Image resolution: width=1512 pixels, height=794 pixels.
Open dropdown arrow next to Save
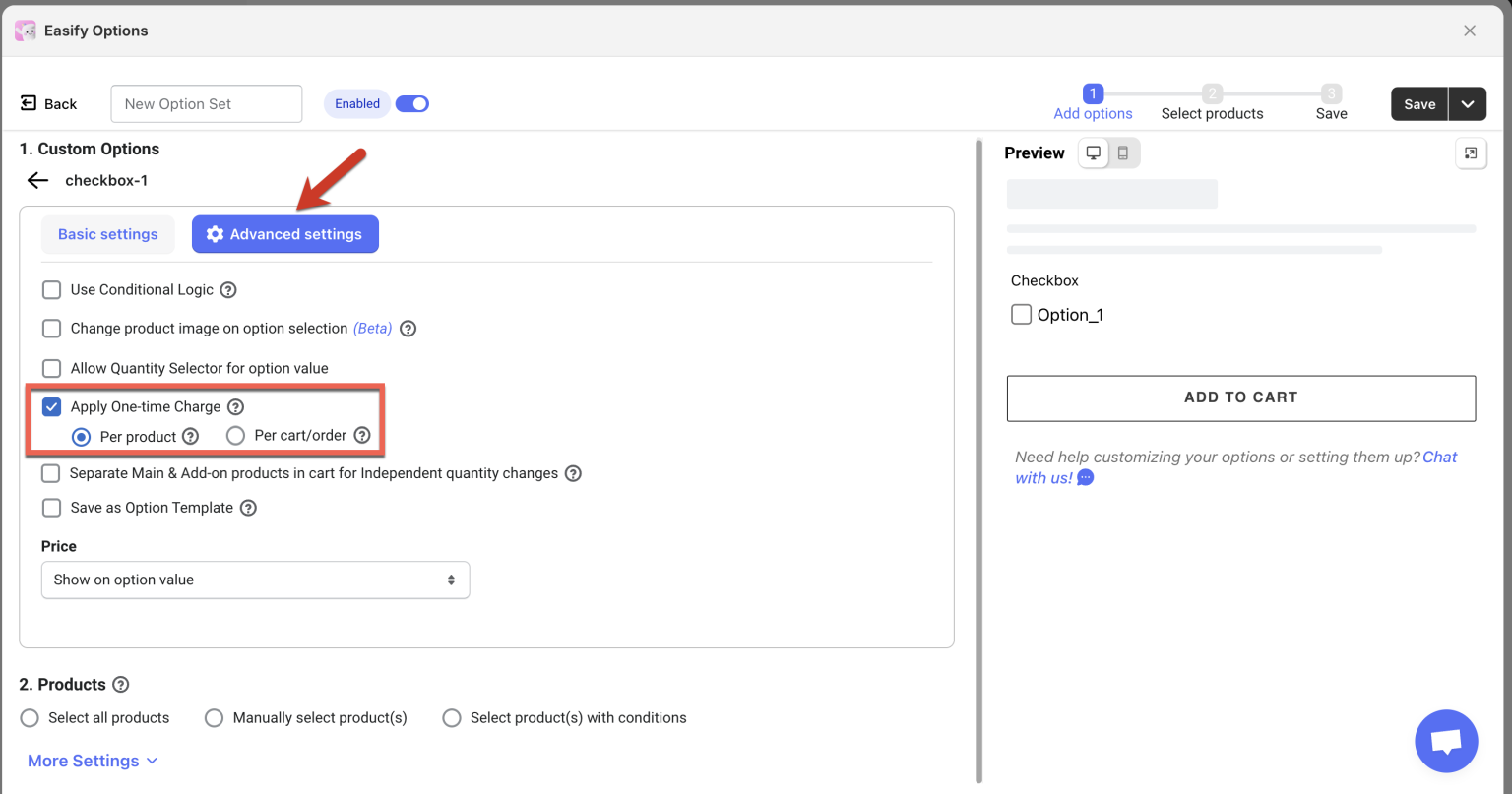click(1467, 104)
